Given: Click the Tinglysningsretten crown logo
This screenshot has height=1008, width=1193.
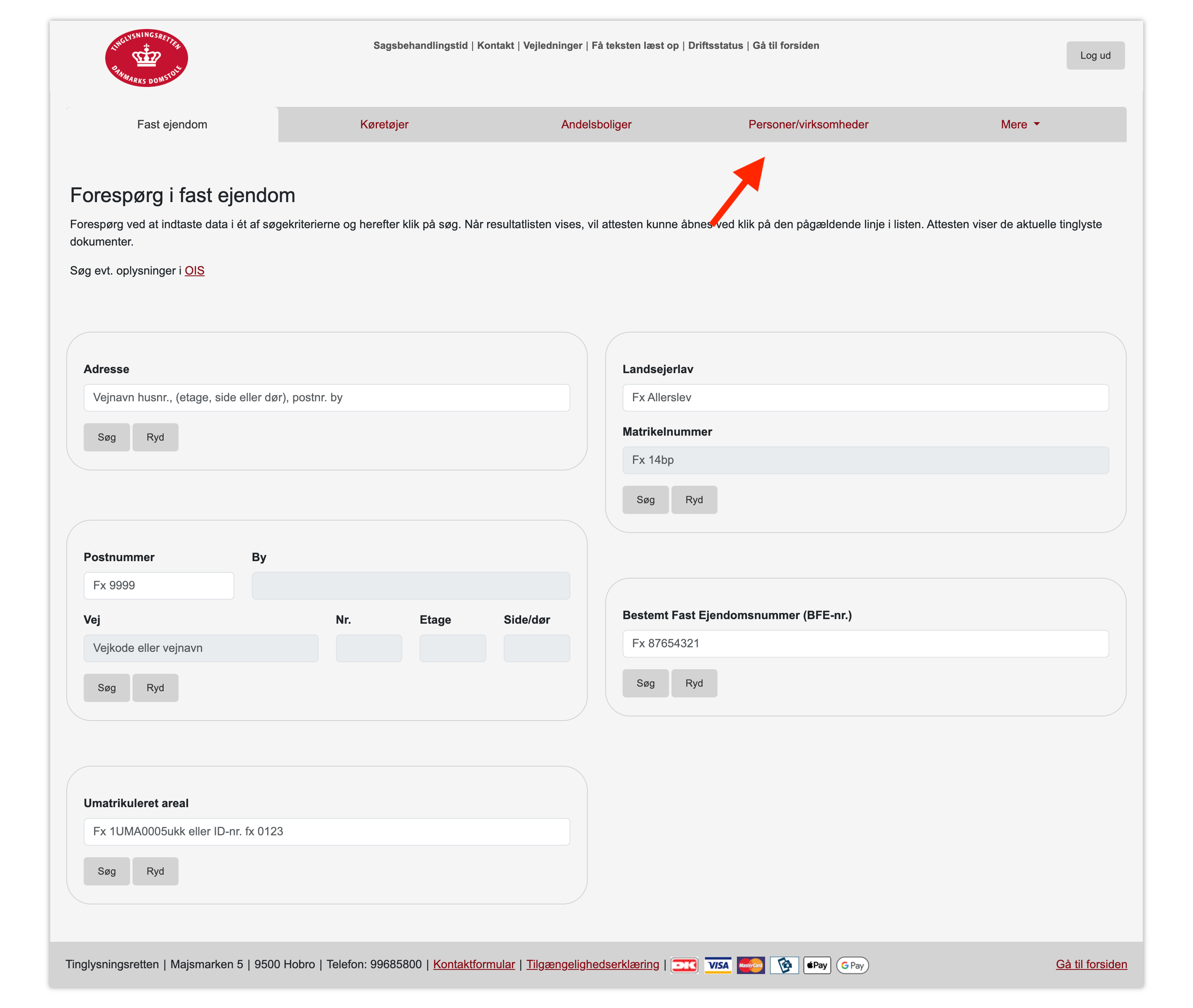Looking at the screenshot, I should pyautogui.click(x=146, y=58).
